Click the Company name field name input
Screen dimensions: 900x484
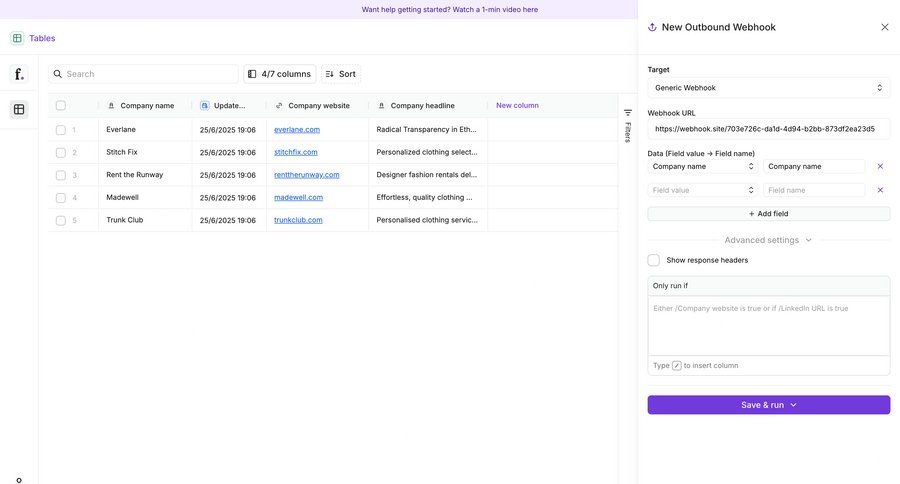pos(814,167)
